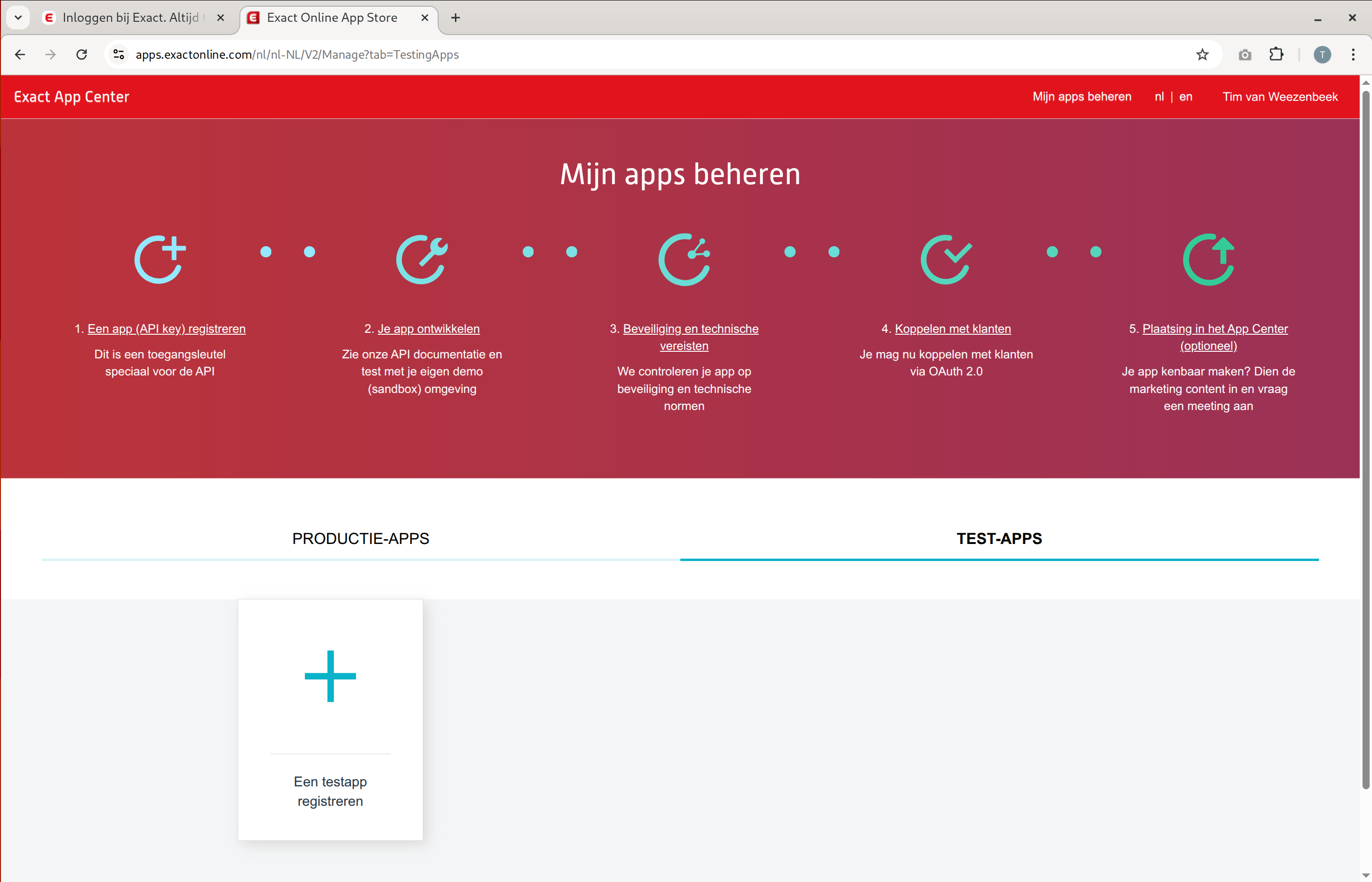
Task: Open the tab search dropdown arrow
Action: point(18,17)
